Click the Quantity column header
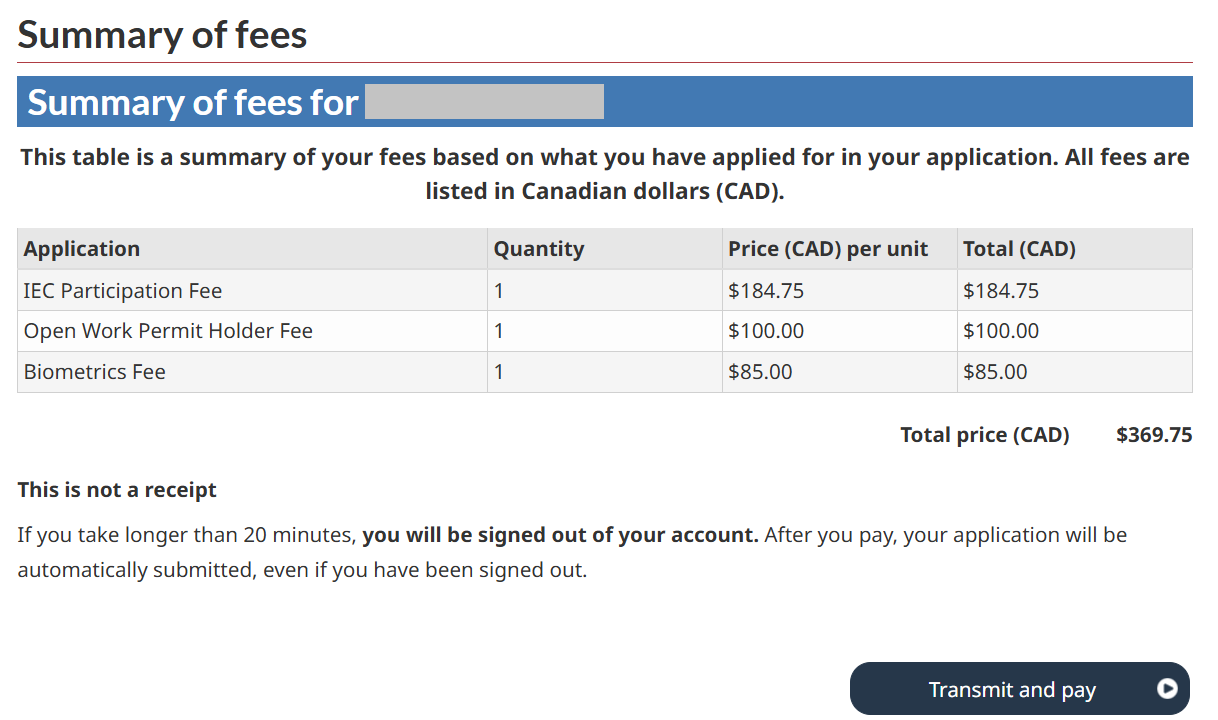 coord(538,249)
